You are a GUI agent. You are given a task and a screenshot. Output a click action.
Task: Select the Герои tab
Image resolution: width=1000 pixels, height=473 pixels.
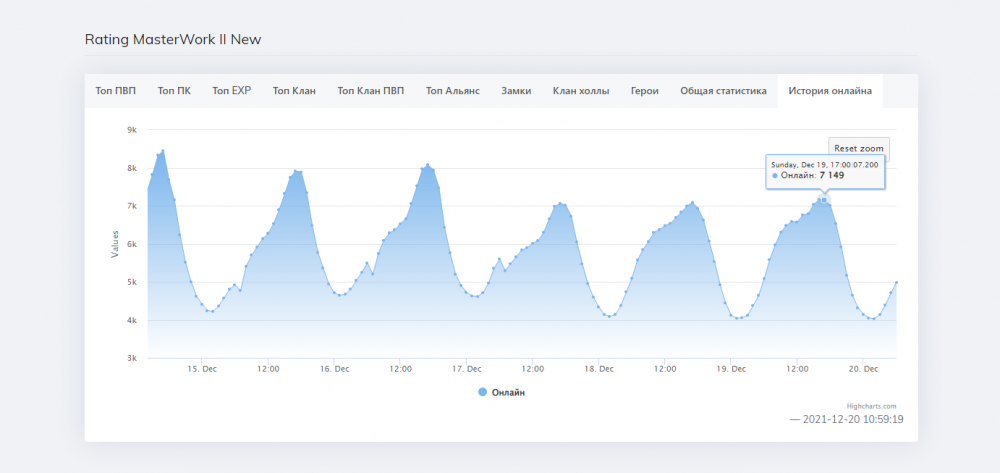pyautogui.click(x=644, y=91)
